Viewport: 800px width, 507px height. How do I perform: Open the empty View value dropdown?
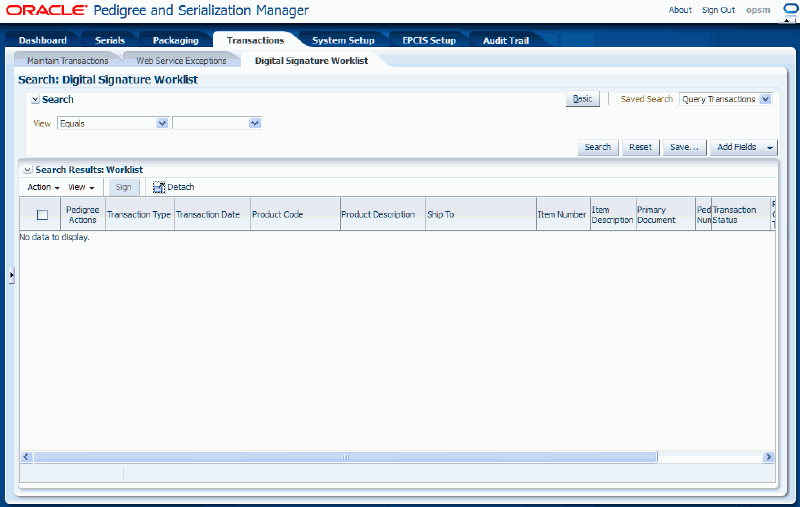click(217, 123)
